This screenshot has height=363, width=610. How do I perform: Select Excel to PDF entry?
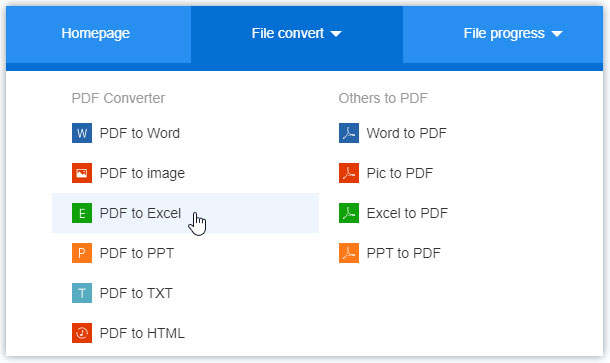407,213
